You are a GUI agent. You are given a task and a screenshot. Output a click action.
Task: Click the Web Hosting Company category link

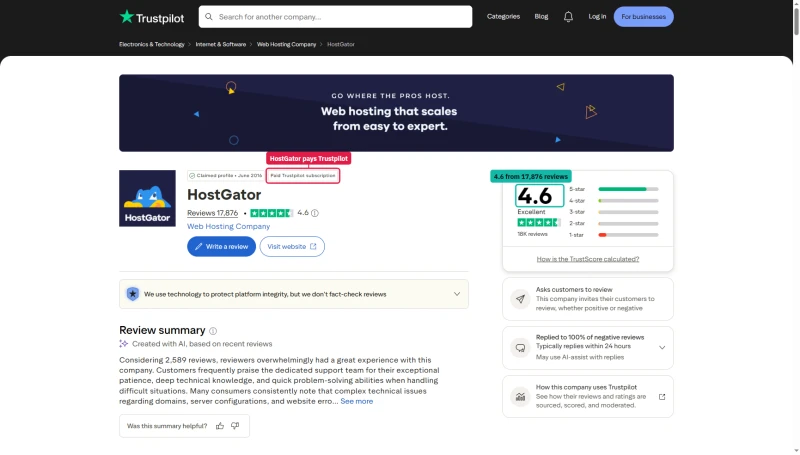tap(229, 226)
